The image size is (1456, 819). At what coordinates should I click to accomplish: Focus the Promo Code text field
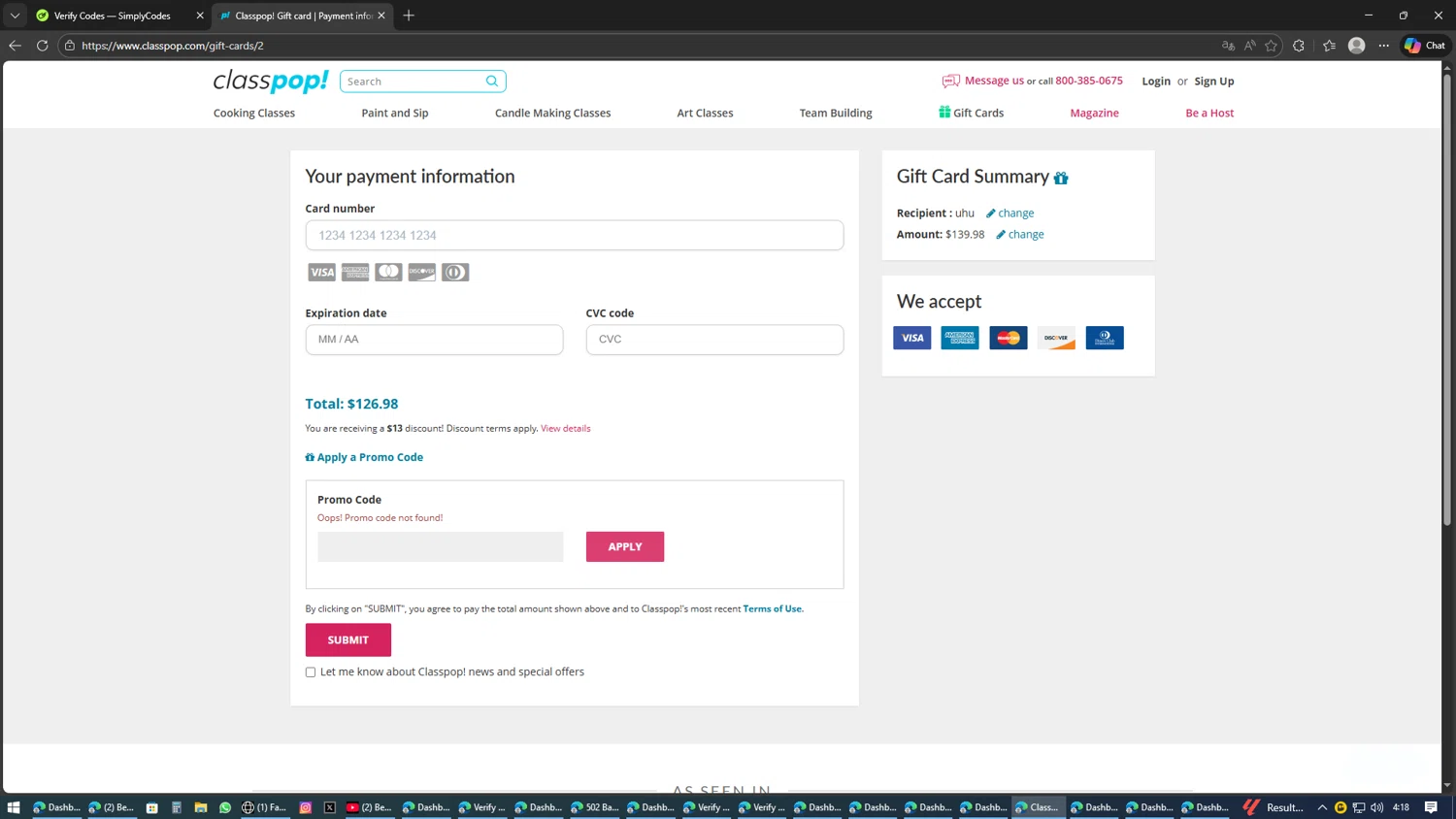(x=440, y=547)
